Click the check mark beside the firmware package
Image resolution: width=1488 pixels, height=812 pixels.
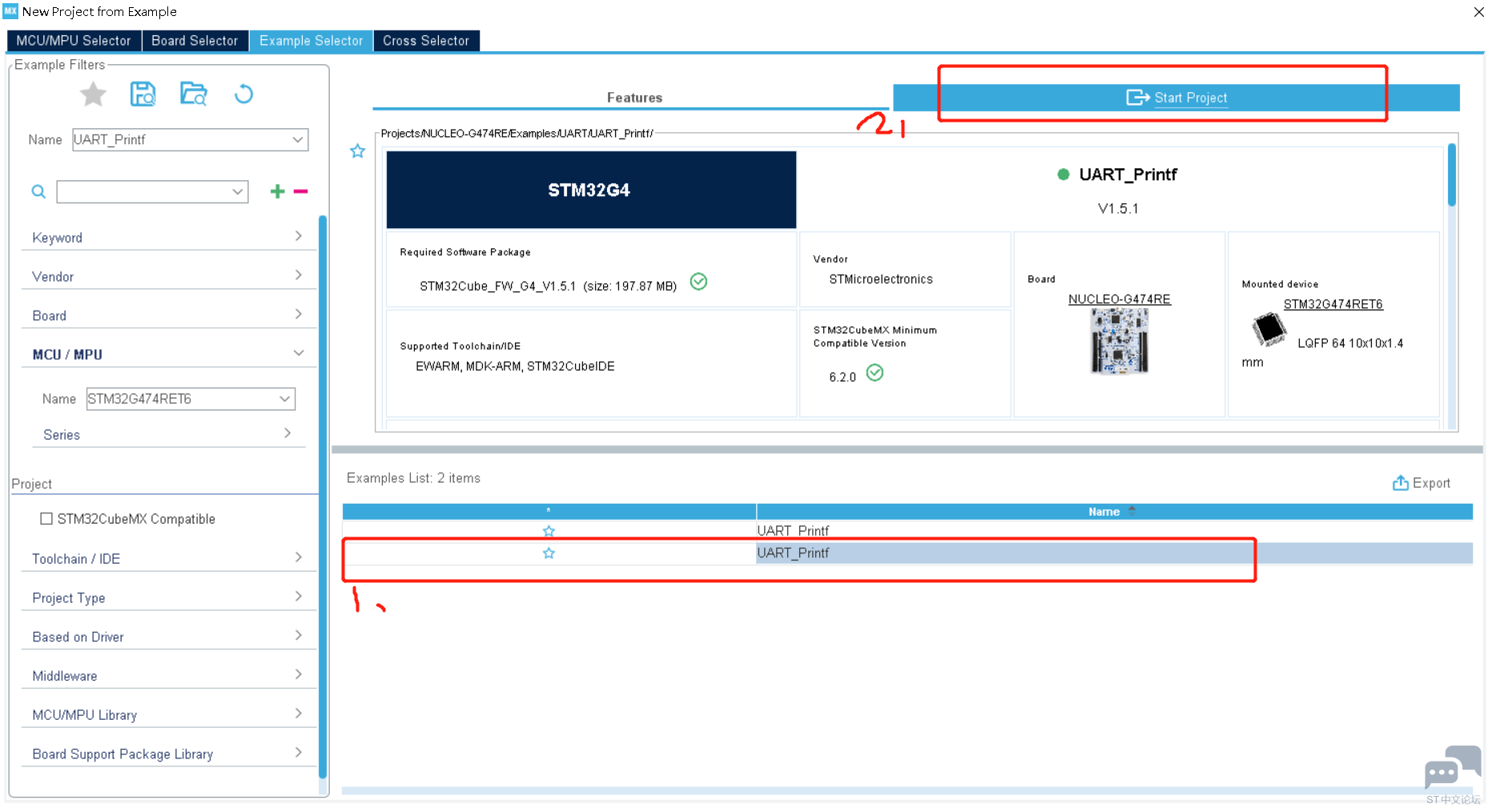[x=698, y=282]
